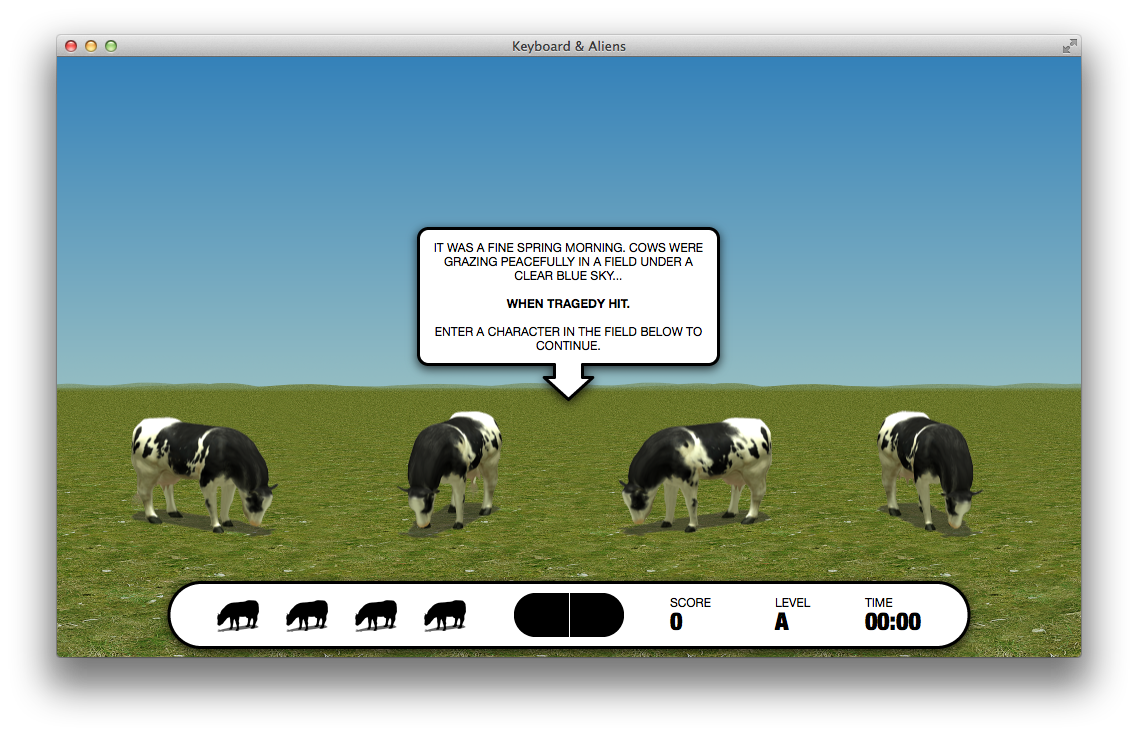Click the LEVEL label
The width and height of the screenshot is (1138, 736).
(x=792, y=602)
